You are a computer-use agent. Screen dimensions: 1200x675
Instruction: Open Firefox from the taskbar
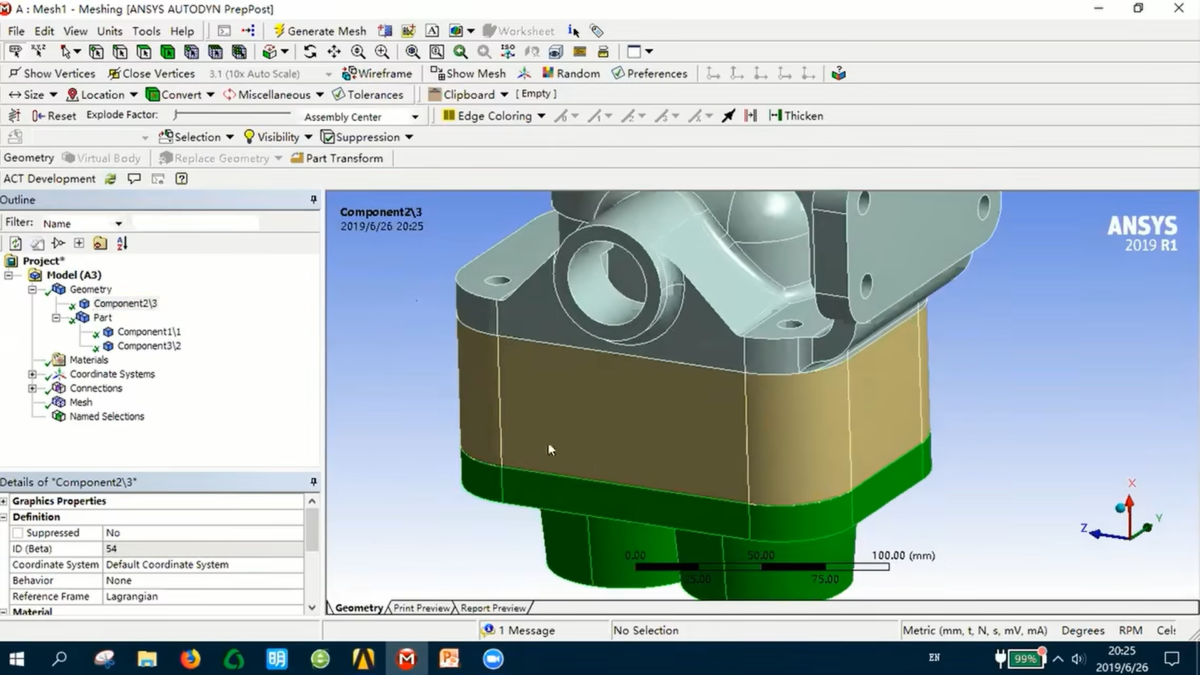[190, 658]
